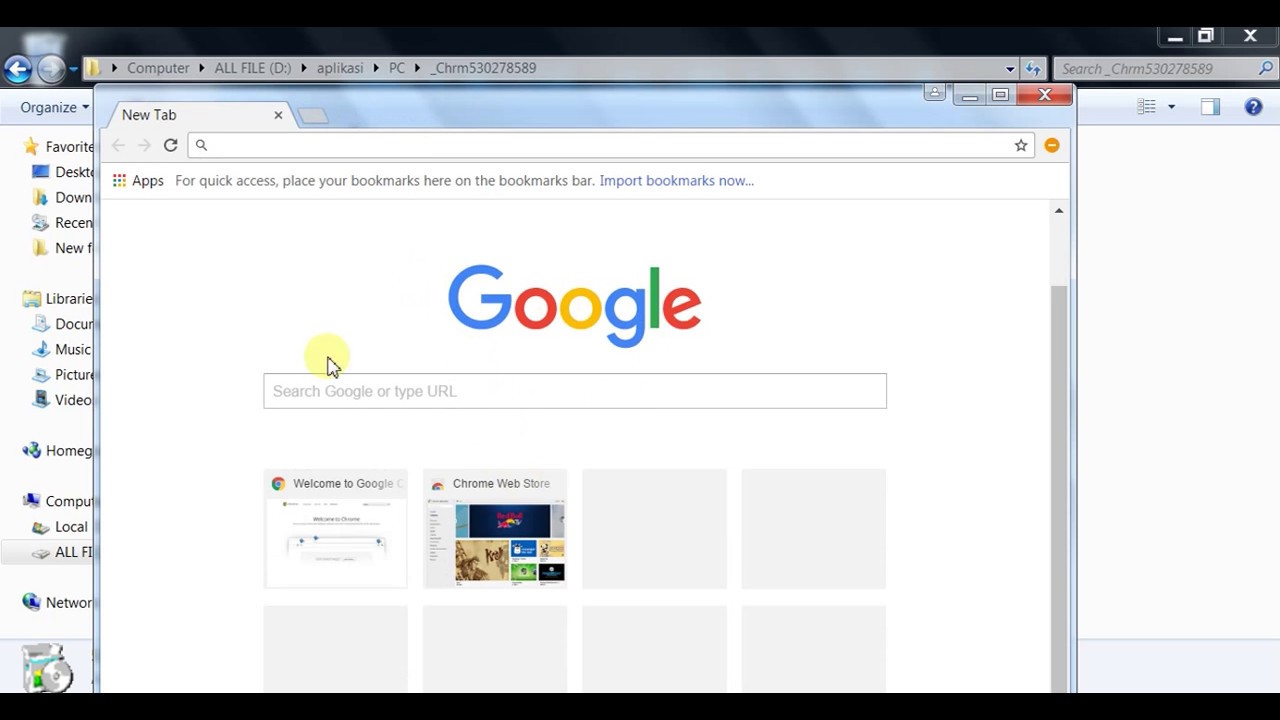The height and width of the screenshot is (720, 1280).
Task: Expand arrow after aplikasi in path
Action: click(x=377, y=68)
